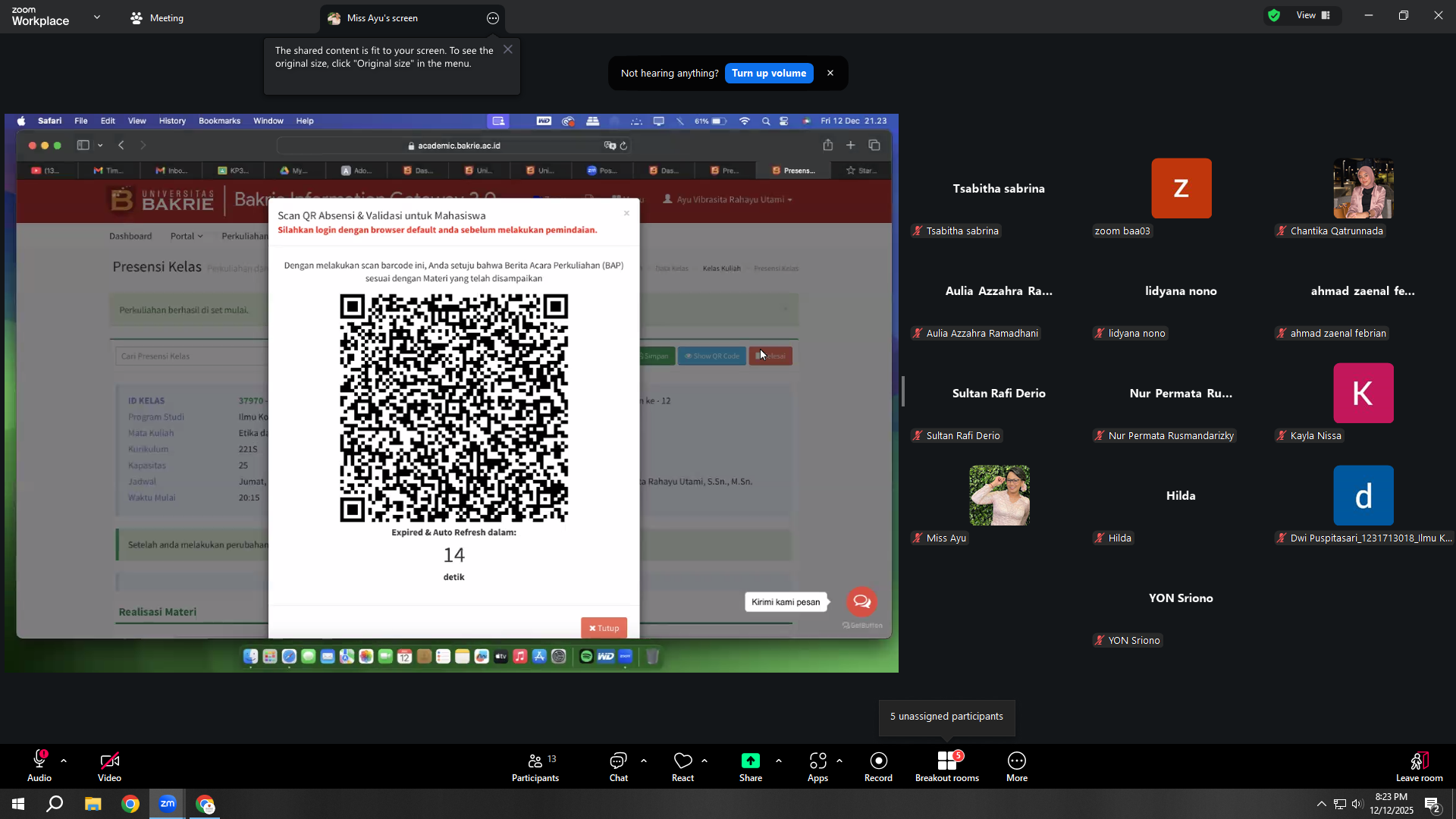Open the volume tray icon
1456x819 pixels.
(x=1357, y=804)
